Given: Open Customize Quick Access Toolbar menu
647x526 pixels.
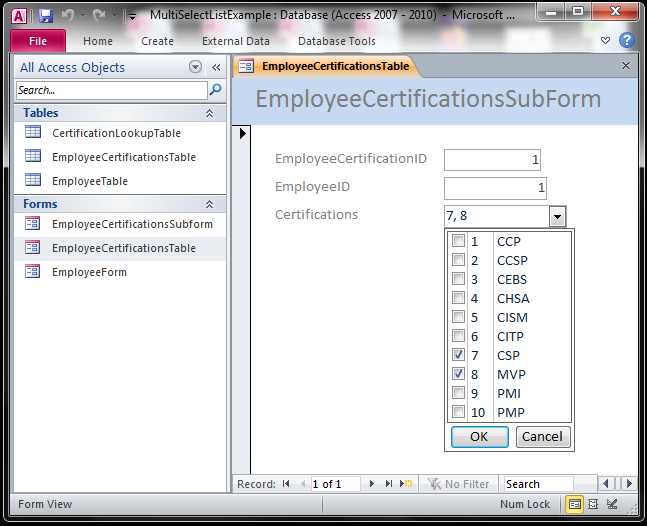Looking at the screenshot, I should pyautogui.click(x=132, y=17).
